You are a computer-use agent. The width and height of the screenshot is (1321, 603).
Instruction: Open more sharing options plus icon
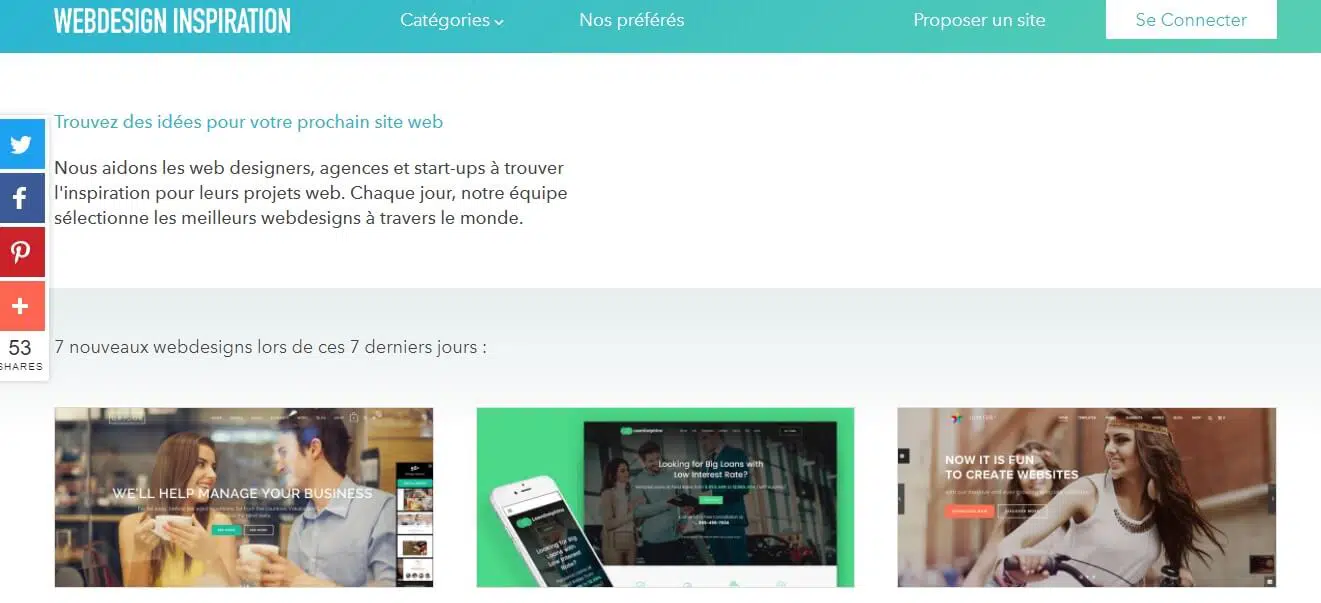click(21, 306)
